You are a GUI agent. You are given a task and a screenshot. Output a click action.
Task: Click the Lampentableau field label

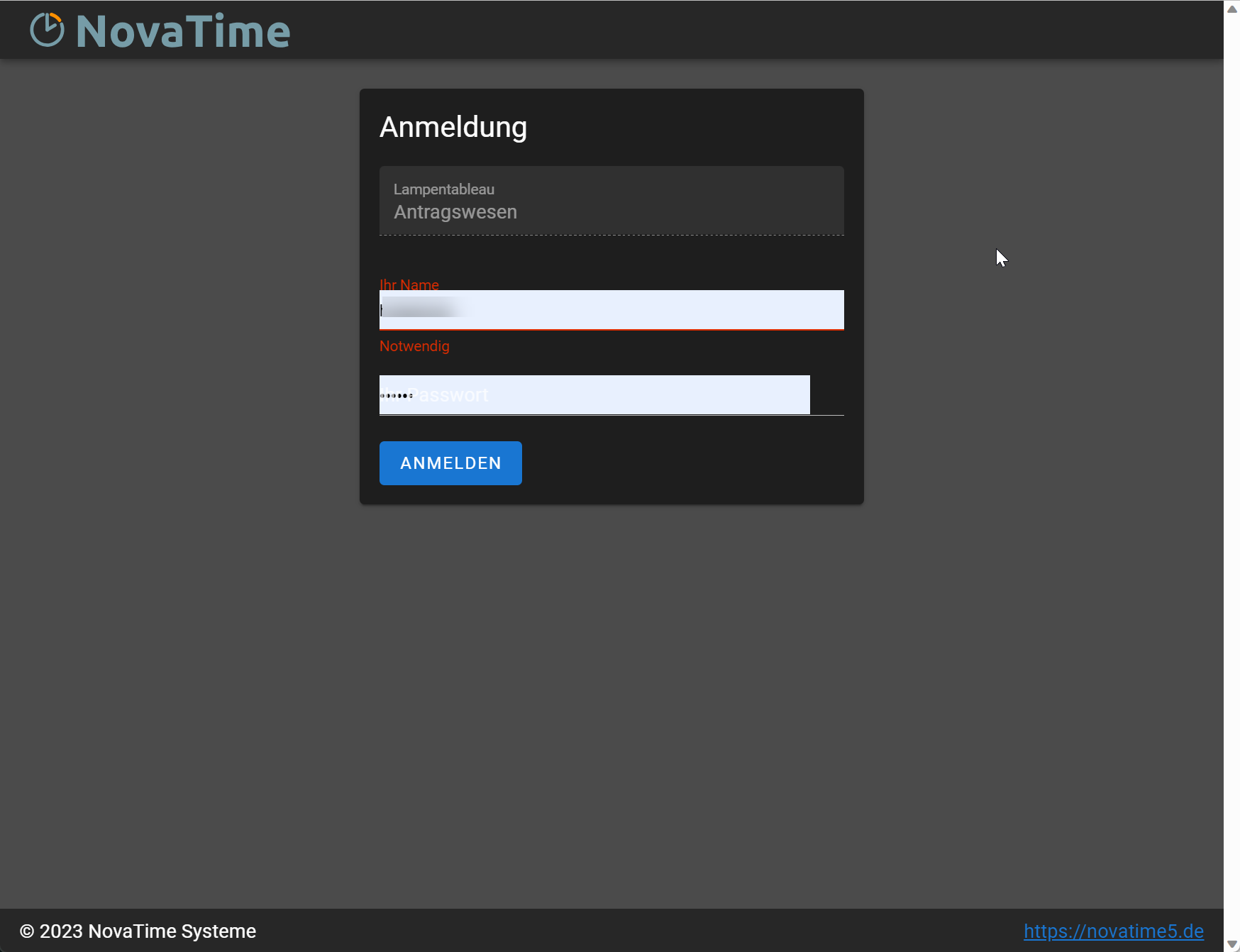pyautogui.click(x=444, y=189)
